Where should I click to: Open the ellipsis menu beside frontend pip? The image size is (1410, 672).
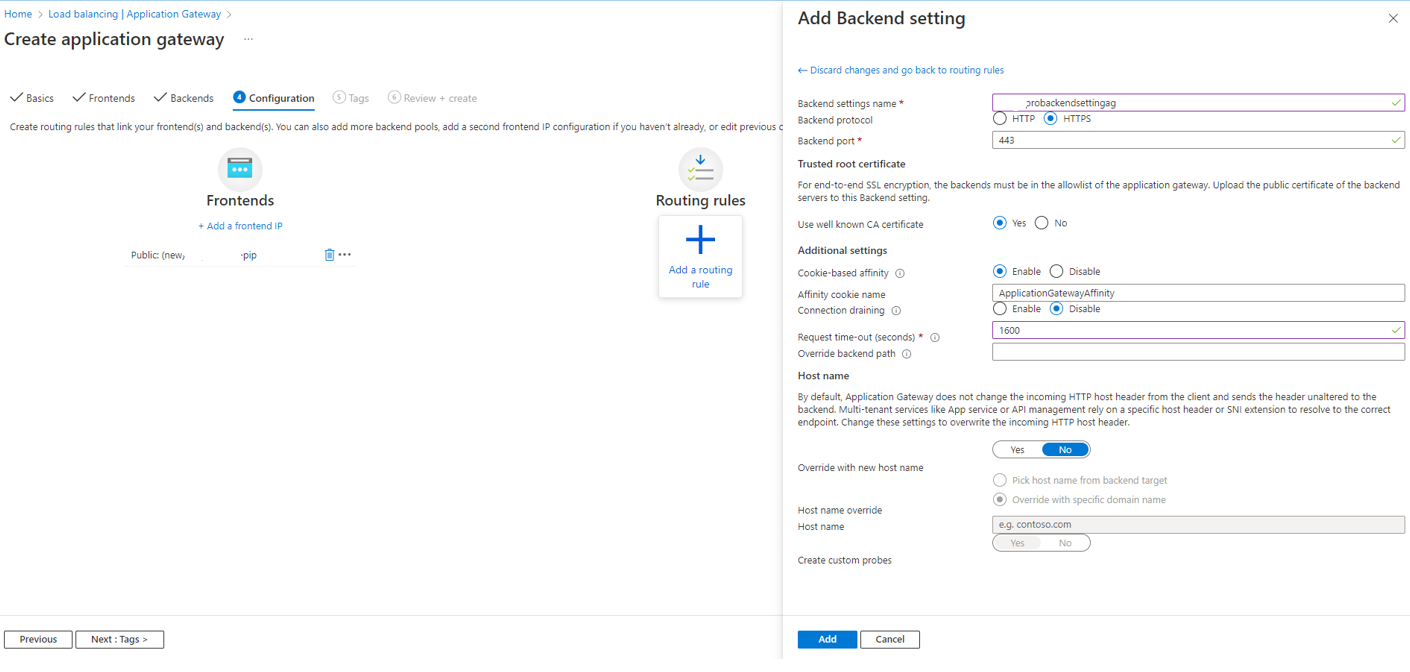click(345, 255)
